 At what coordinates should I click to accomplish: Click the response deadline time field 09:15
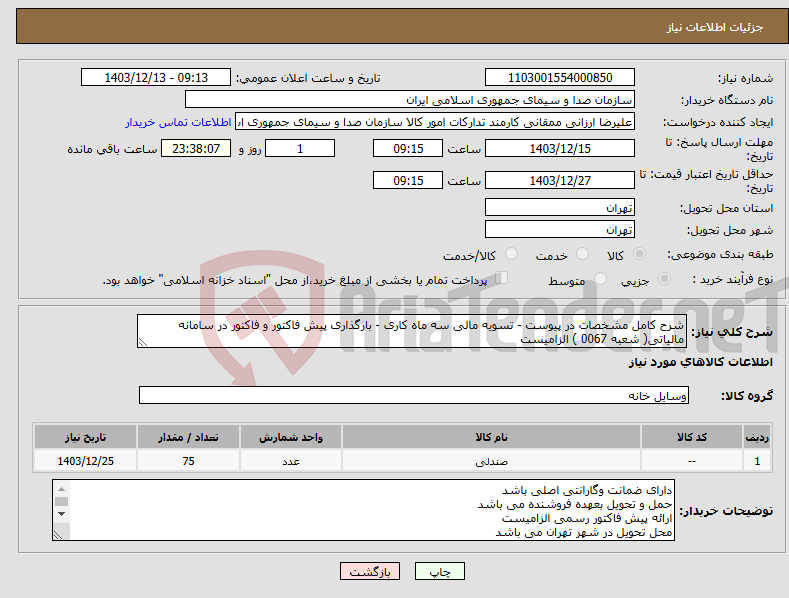coord(408,148)
